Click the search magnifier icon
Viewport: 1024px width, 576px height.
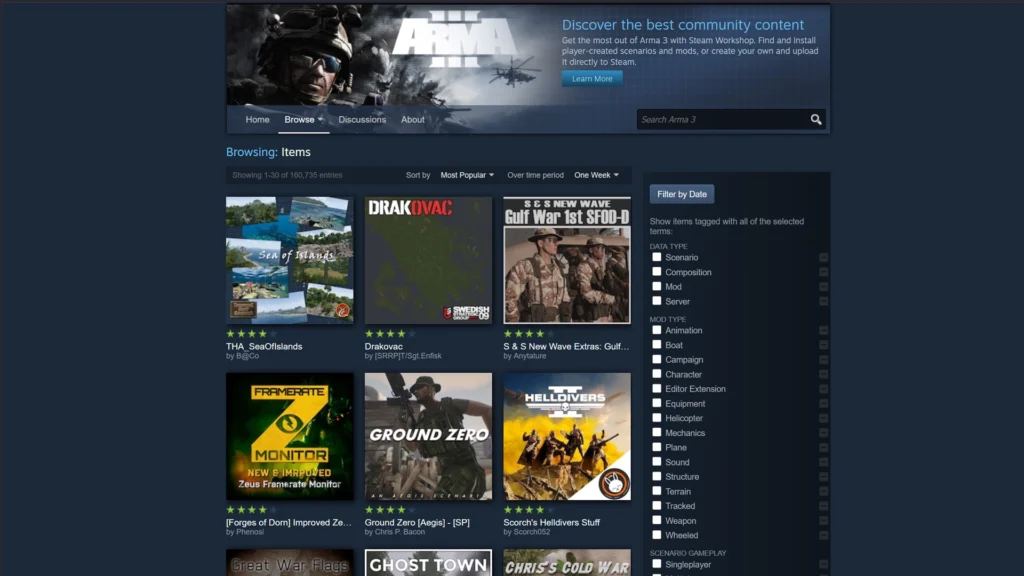pyautogui.click(x=816, y=120)
